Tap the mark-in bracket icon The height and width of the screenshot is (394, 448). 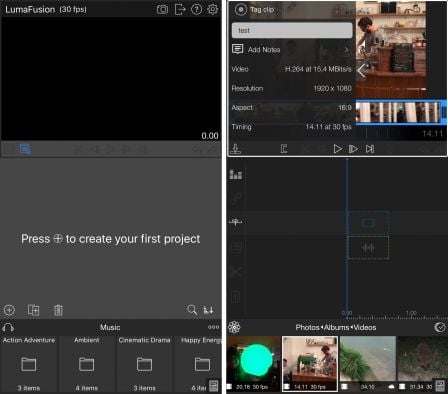[284, 149]
